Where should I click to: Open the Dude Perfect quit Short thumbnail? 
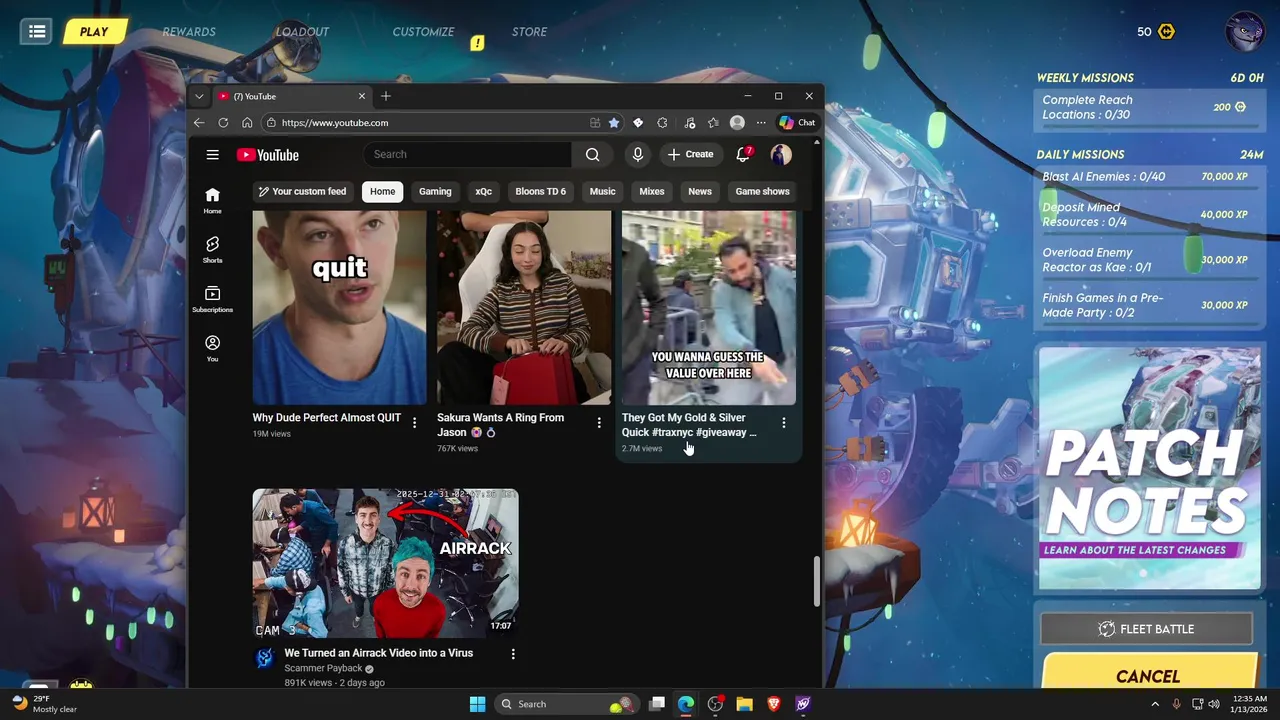point(339,307)
